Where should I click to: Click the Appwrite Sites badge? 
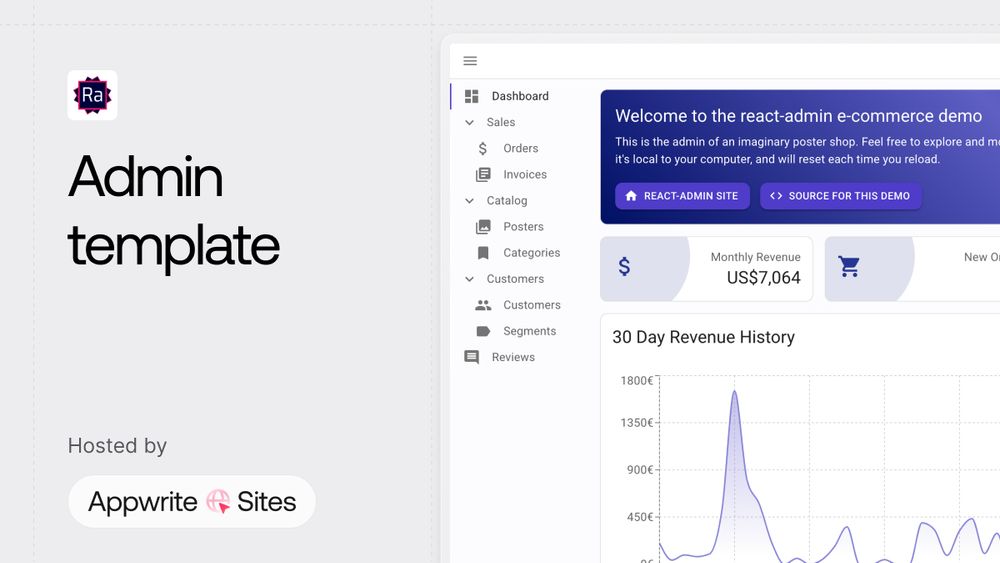coord(192,502)
